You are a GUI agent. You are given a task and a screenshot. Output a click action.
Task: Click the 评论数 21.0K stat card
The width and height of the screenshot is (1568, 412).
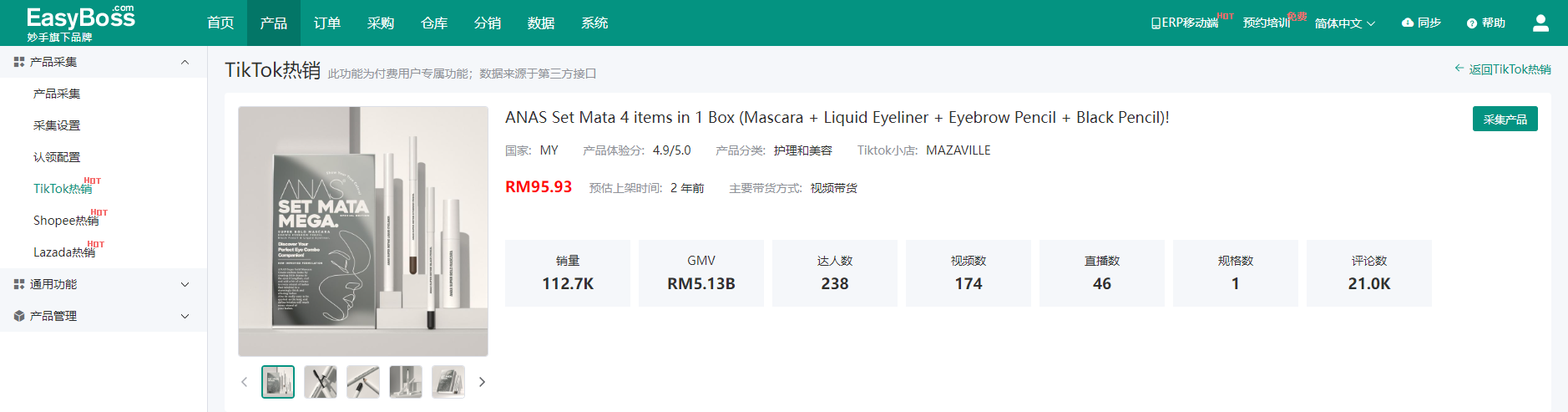pos(1369,273)
